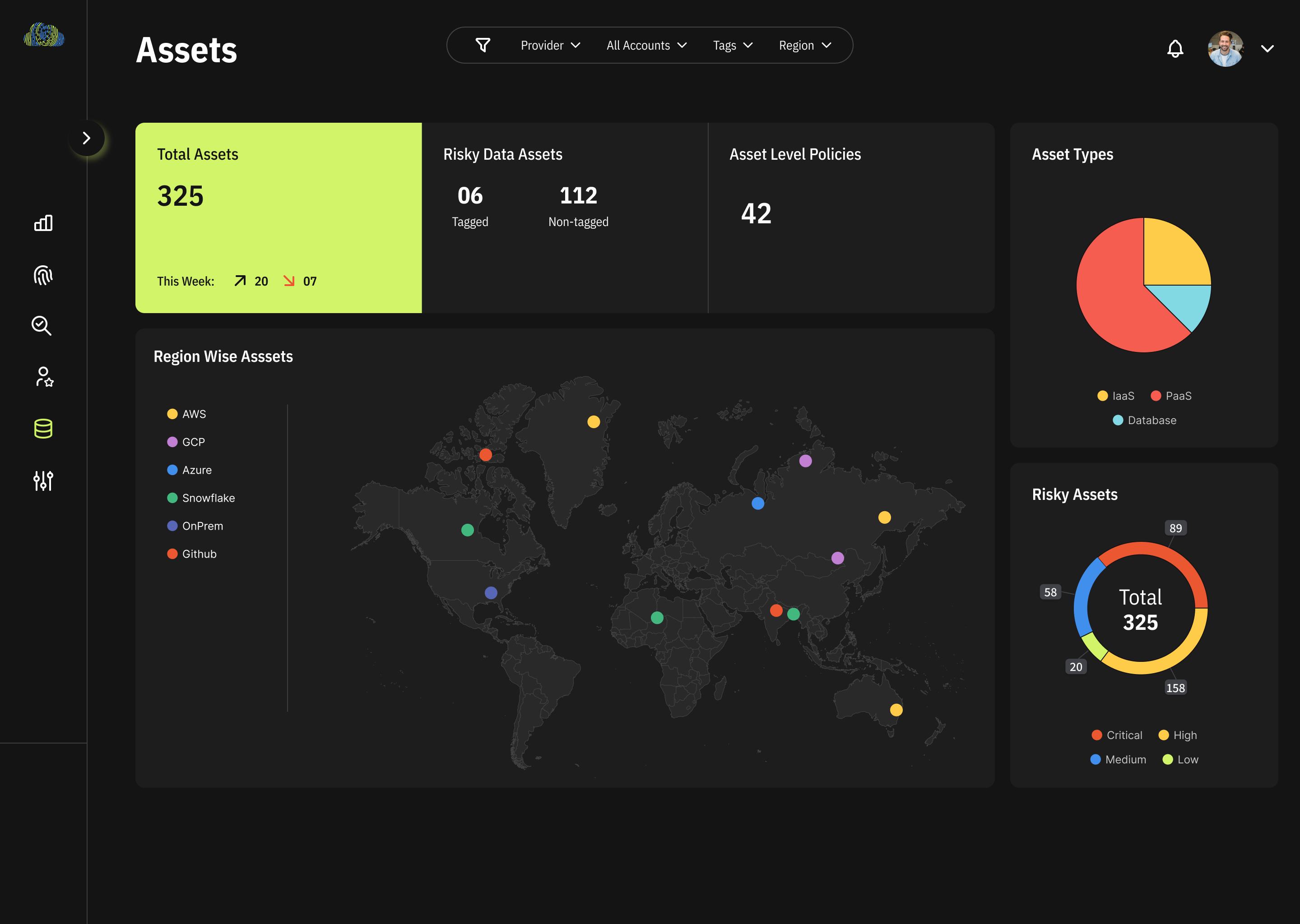Toggle Snowflake in the map legend
The width and height of the screenshot is (1300, 924).
coord(201,498)
